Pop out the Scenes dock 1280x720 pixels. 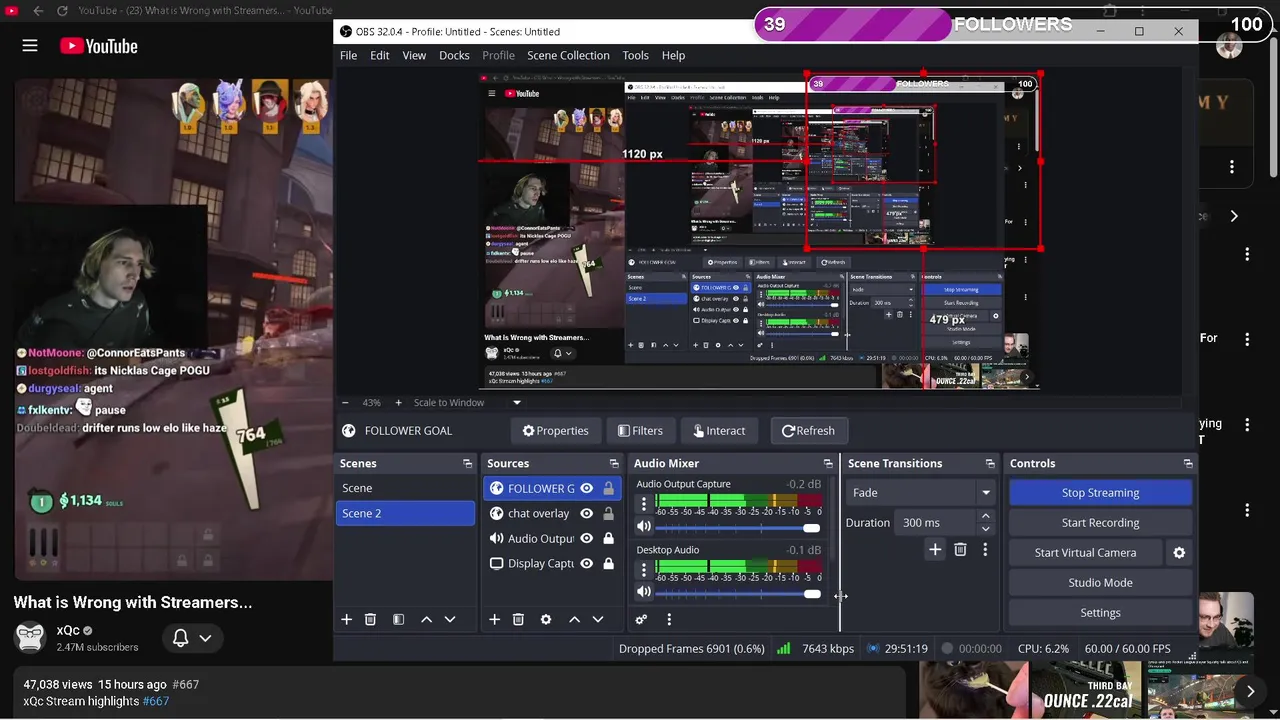pyautogui.click(x=467, y=464)
